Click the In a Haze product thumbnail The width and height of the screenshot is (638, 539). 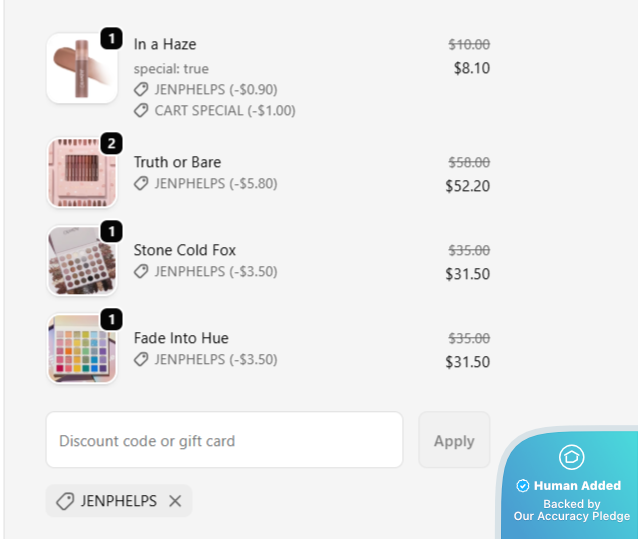coord(81,69)
